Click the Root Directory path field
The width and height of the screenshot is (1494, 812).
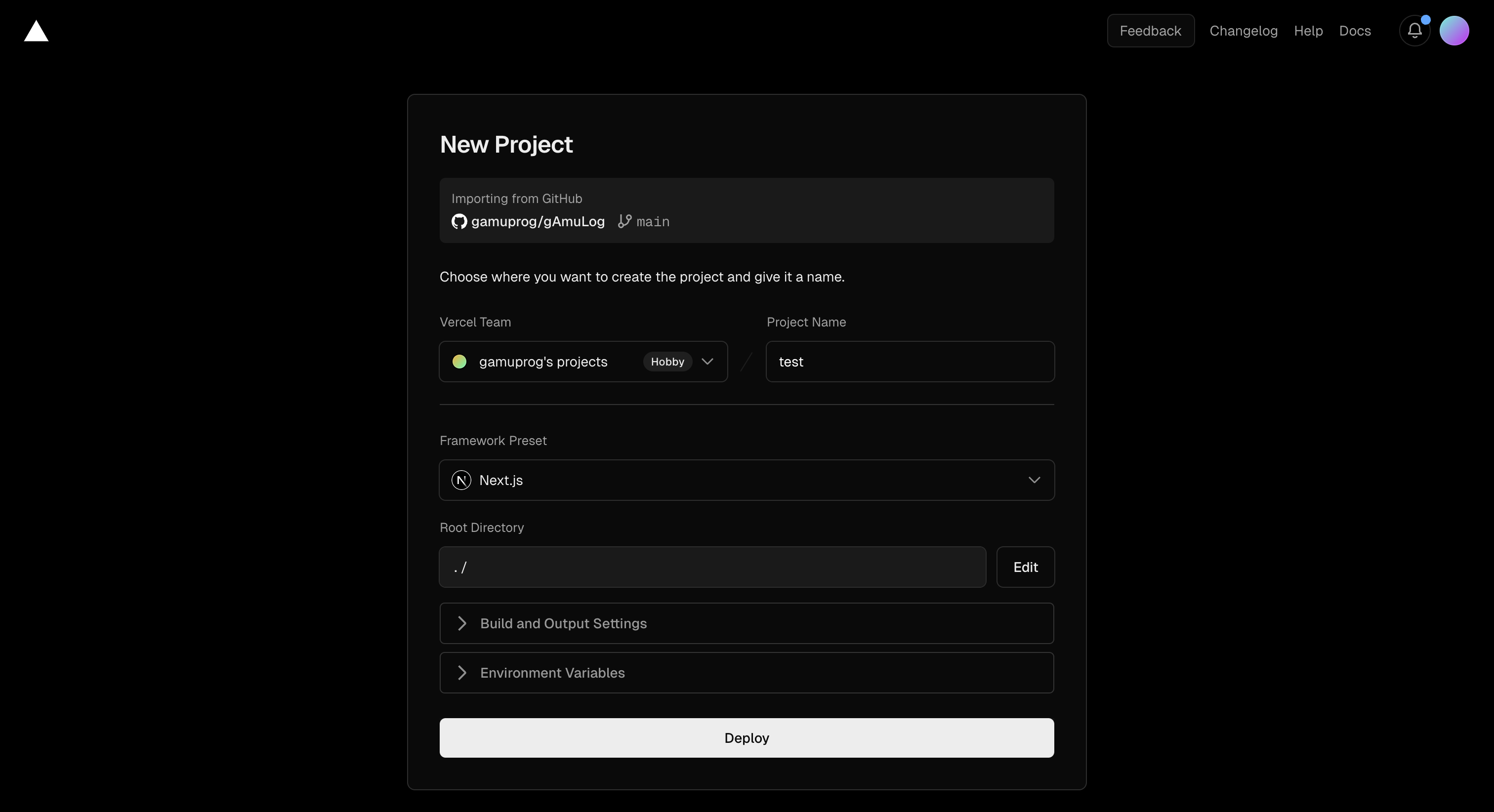point(712,567)
